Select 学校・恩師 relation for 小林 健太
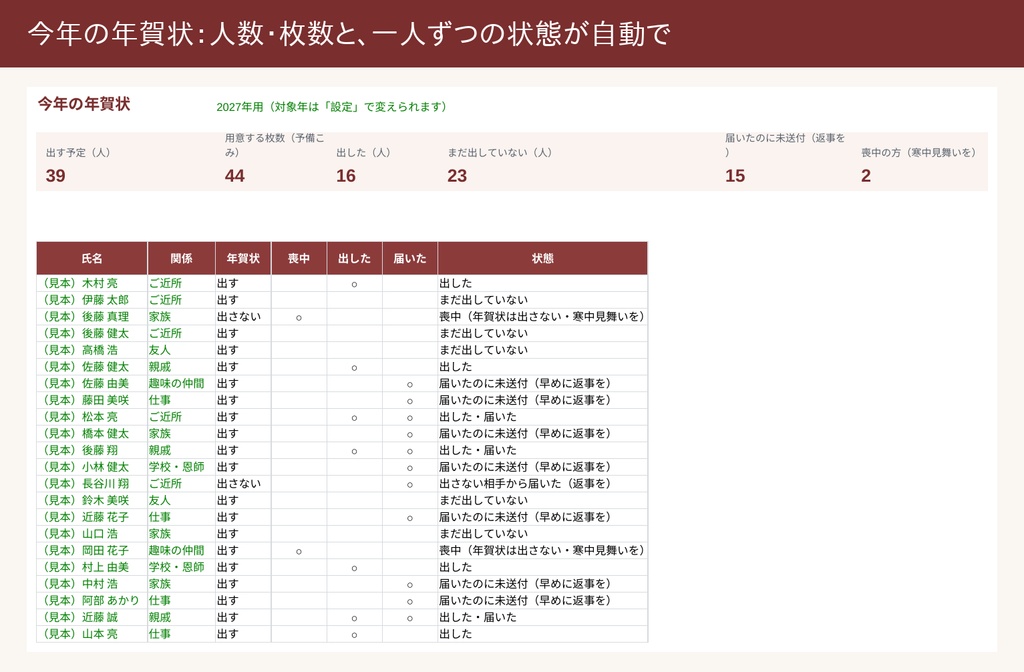Screen dimensions: 1024x672 pos(182,467)
